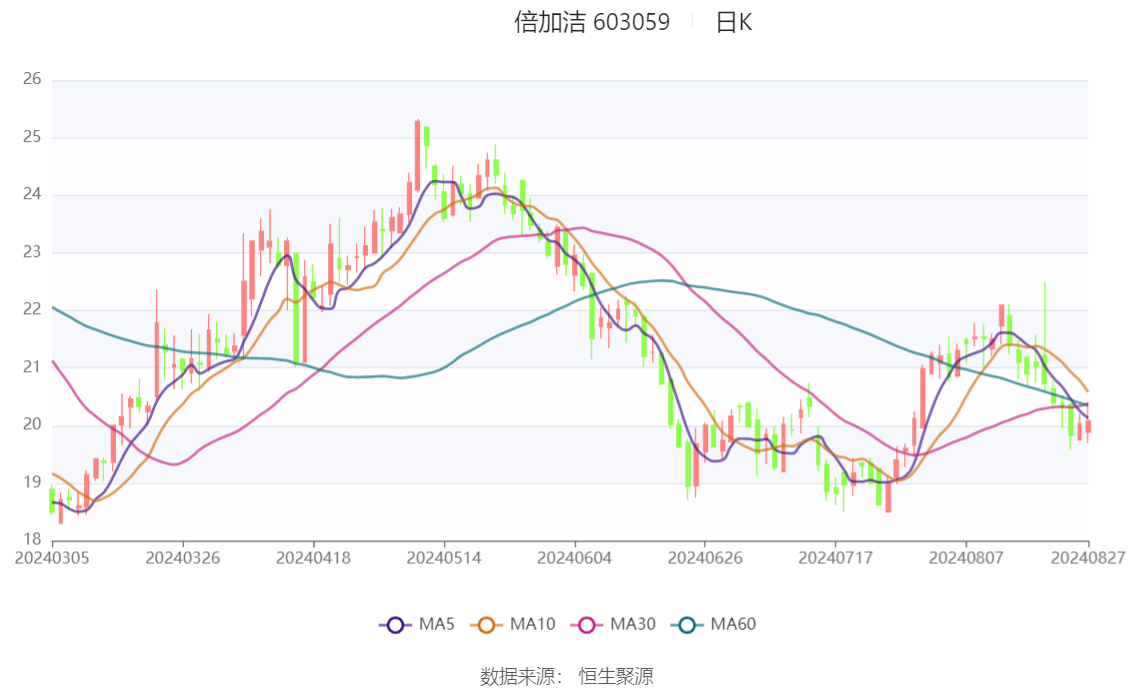Click the 21 price axis label

[x=32, y=367]
